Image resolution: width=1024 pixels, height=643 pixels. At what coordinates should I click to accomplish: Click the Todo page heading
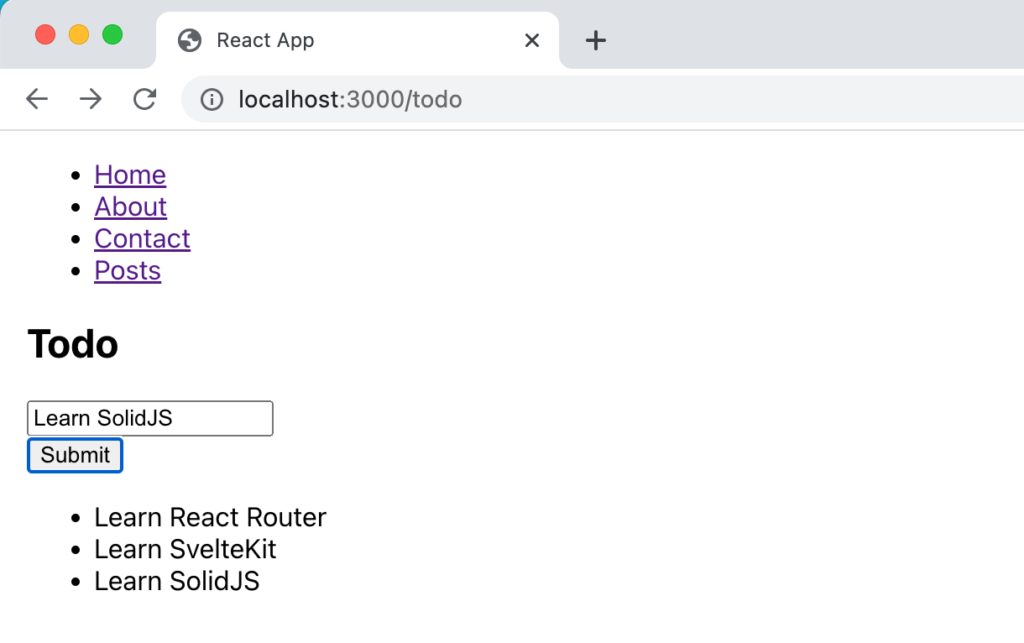click(72, 344)
